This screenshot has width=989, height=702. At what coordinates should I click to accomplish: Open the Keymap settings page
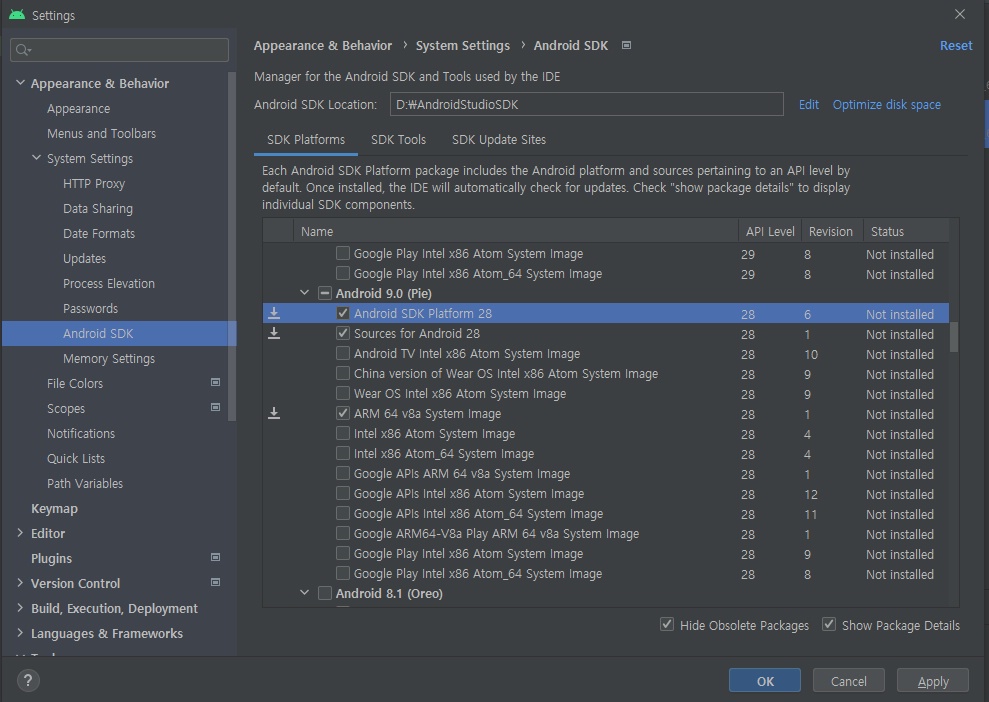pos(54,508)
